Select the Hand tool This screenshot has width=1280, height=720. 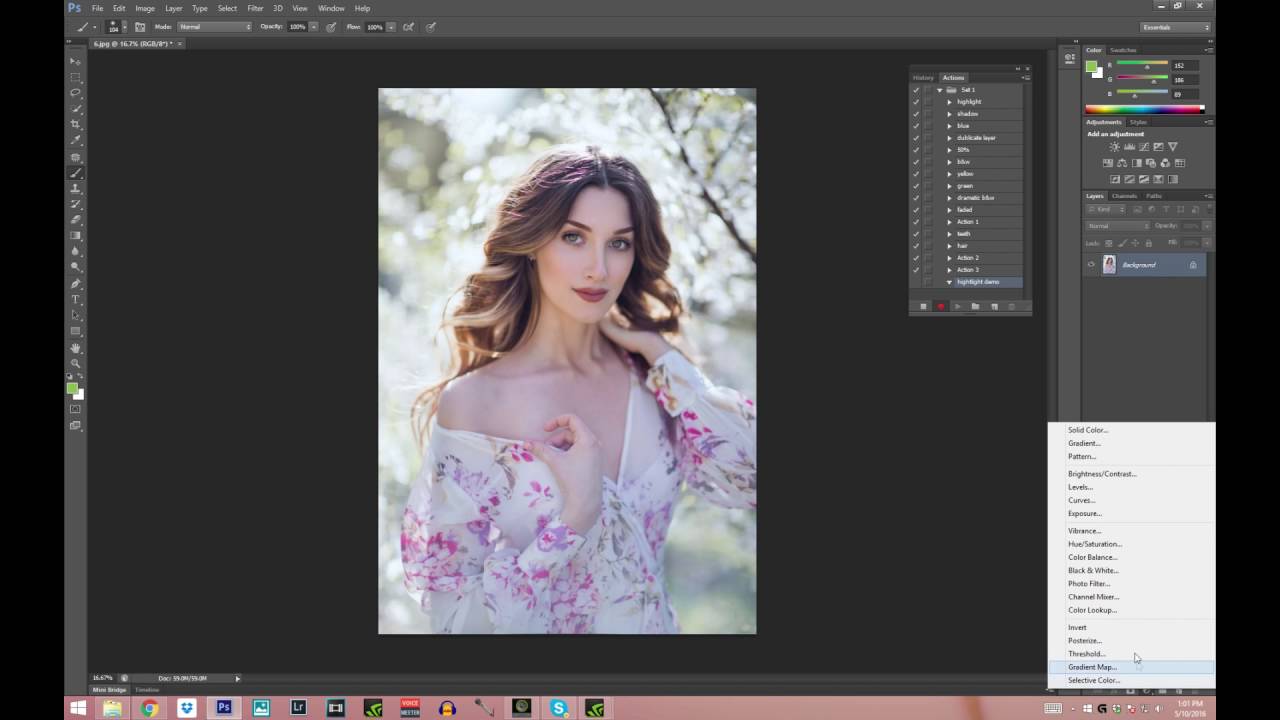76,348
